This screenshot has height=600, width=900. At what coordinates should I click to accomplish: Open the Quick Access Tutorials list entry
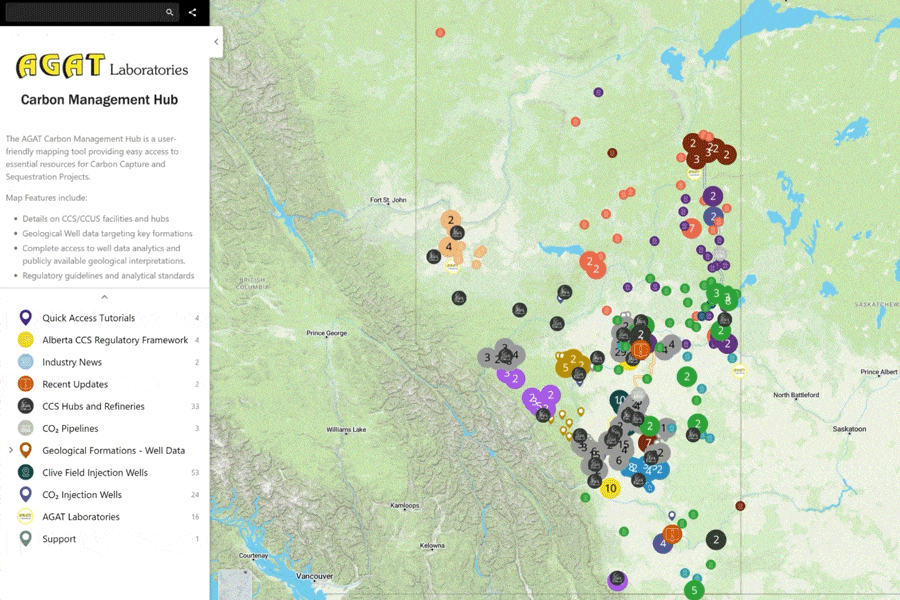pyautogui.click(x=100, y=317)
